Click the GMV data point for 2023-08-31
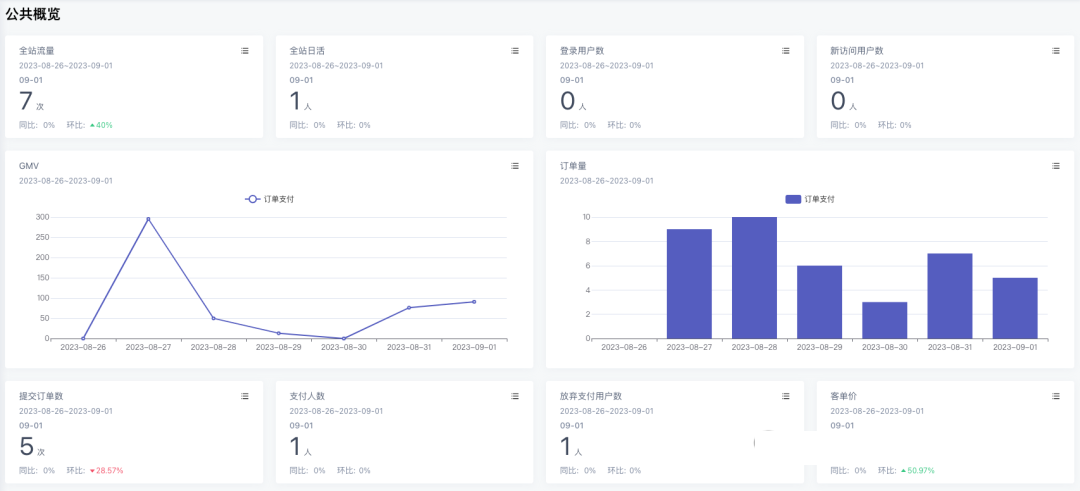 point(409,308)
